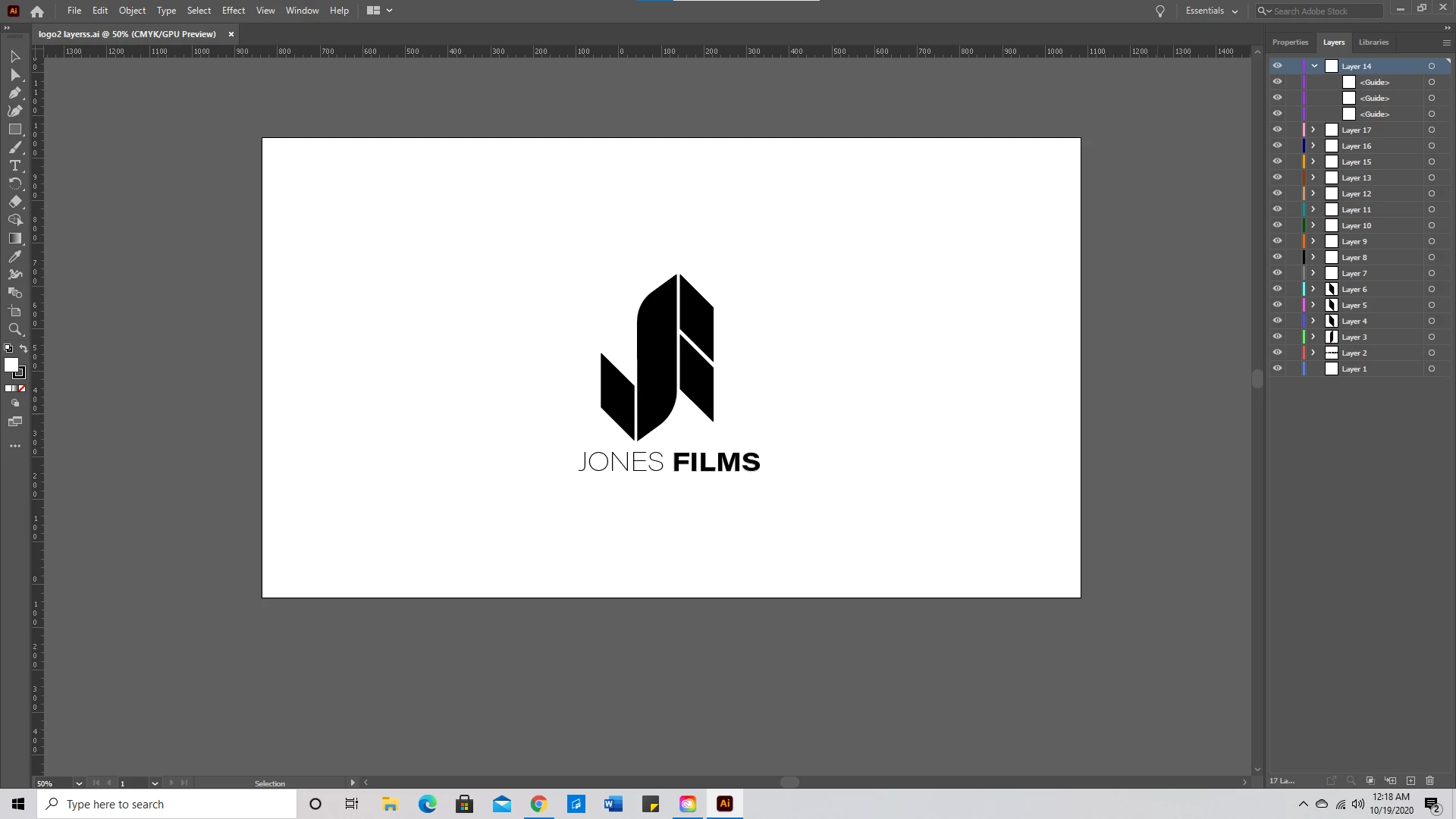This screenshot has height=819, width=1456.
Task: Select the Eyedropper tool
Action: pos(14,256)
